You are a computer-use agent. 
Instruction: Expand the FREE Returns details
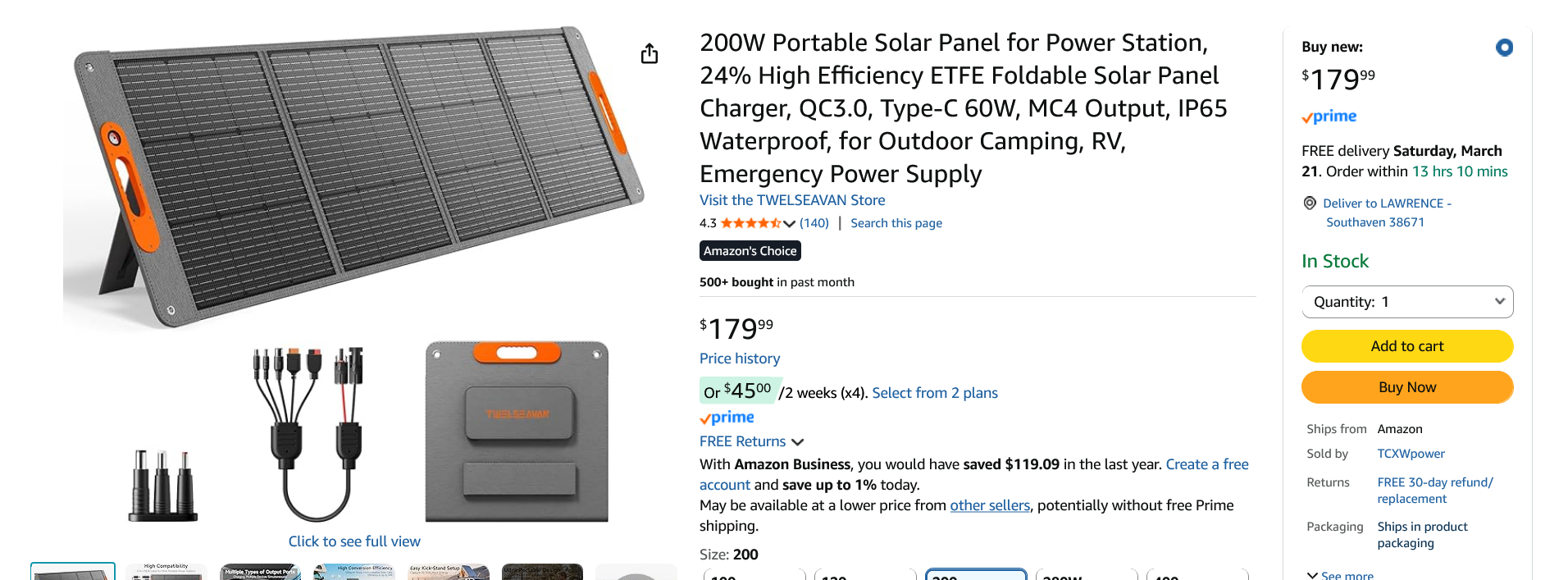click(797, 441)
